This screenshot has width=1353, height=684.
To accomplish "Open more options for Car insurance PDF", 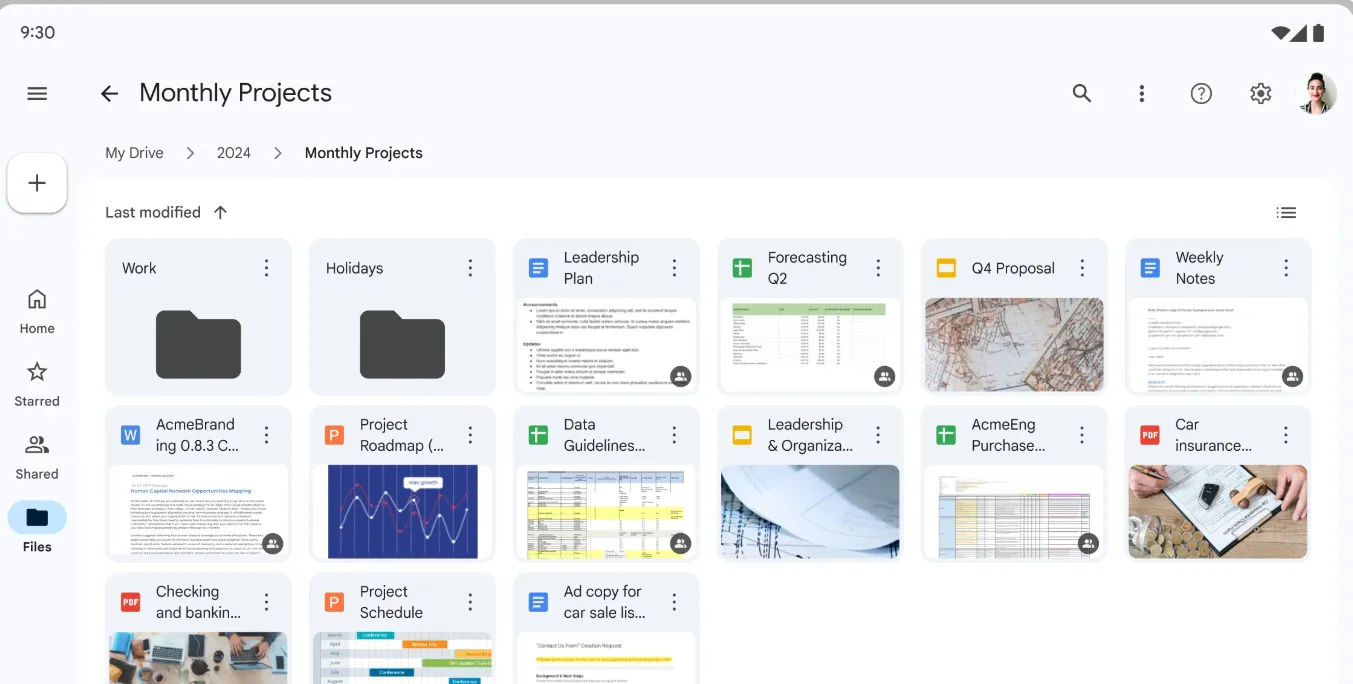I will point(1286,435).
